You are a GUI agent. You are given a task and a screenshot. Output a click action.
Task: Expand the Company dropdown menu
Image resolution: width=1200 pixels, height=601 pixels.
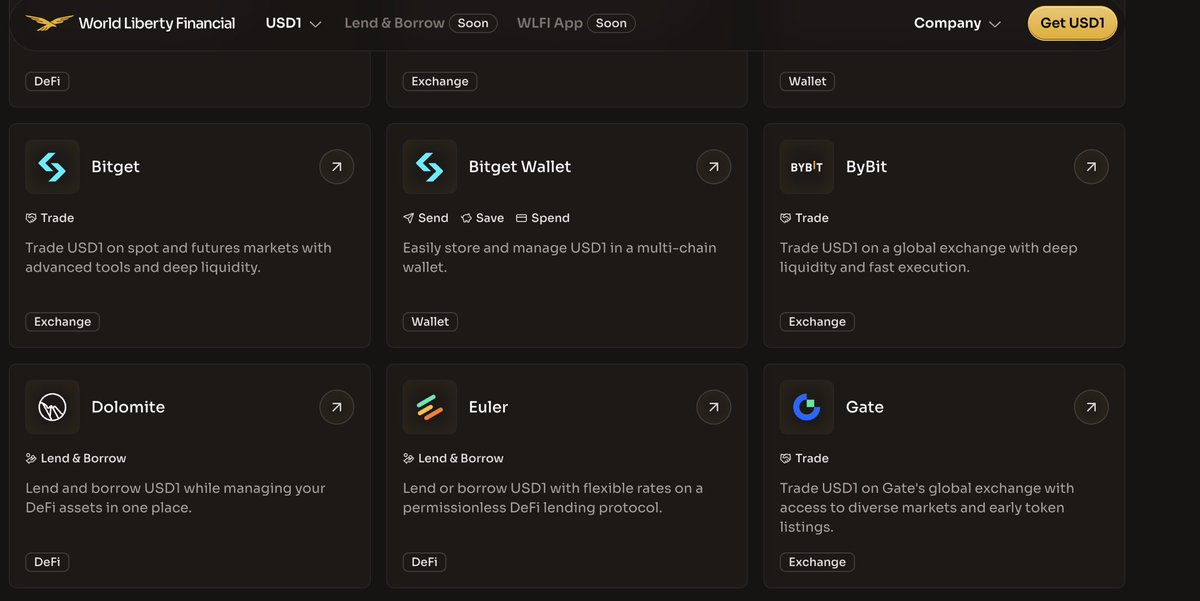pos(957,23)
